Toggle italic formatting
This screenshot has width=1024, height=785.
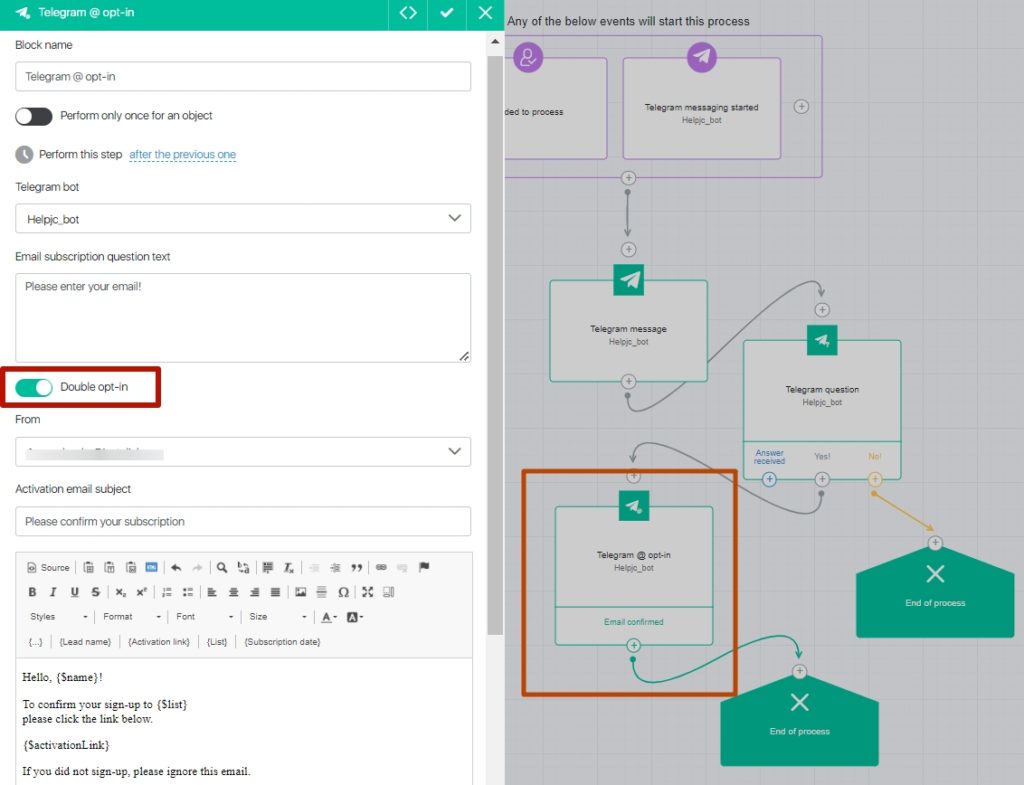54,592
